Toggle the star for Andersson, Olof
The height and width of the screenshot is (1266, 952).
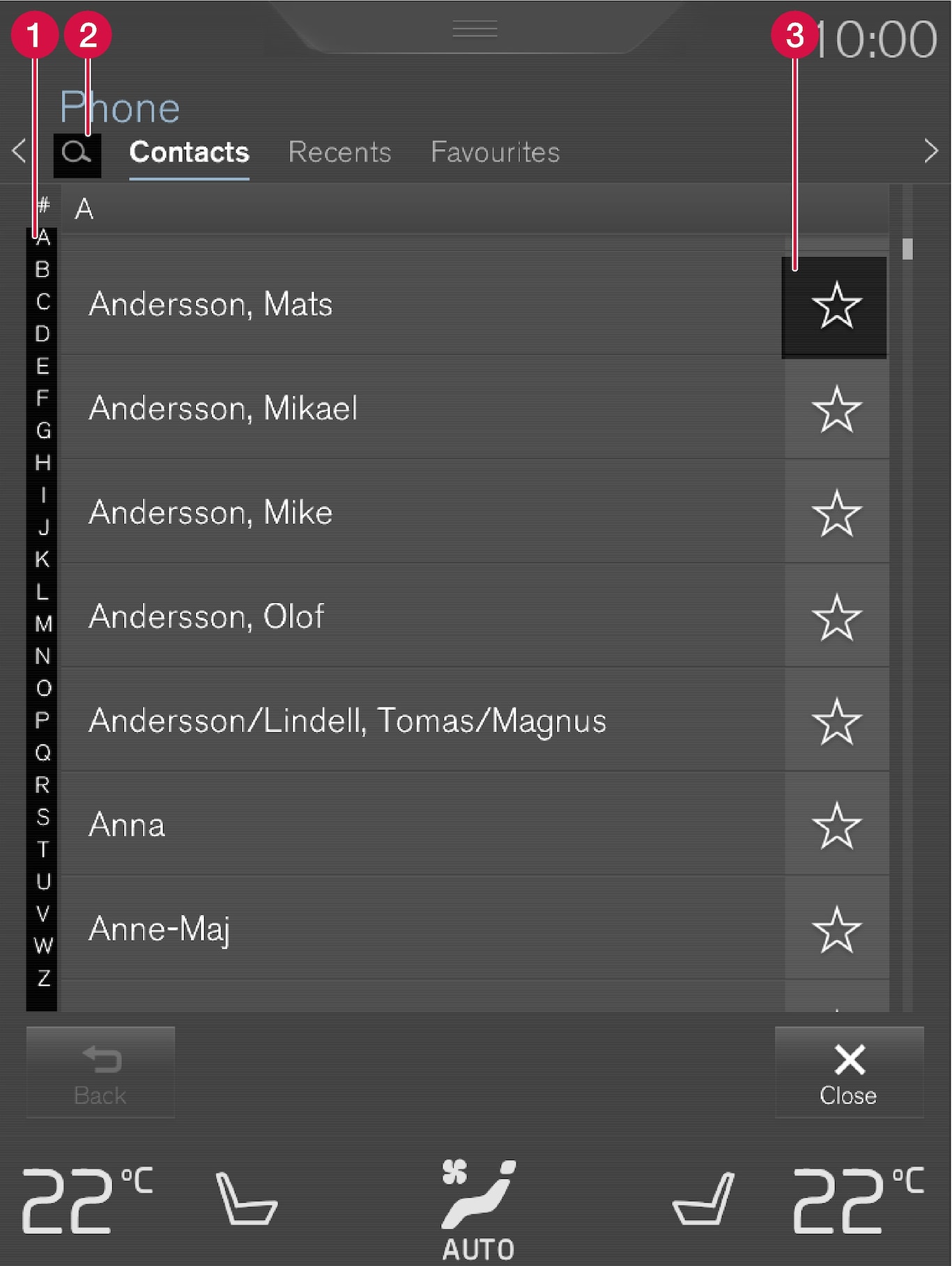(x=836, y=617)
